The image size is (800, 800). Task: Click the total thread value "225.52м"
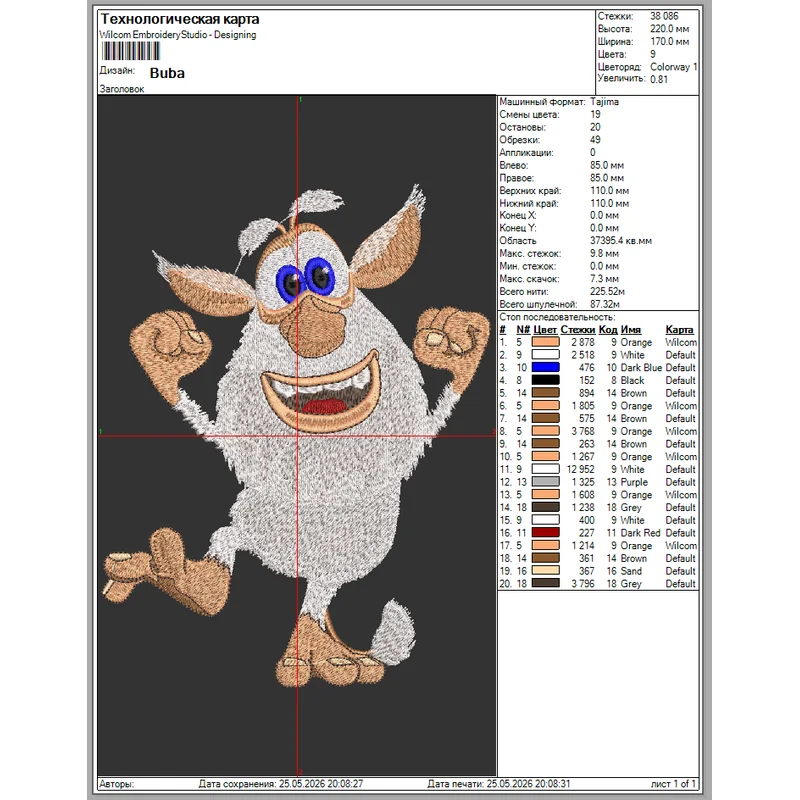pyautogui.click(x=608, y=292)
